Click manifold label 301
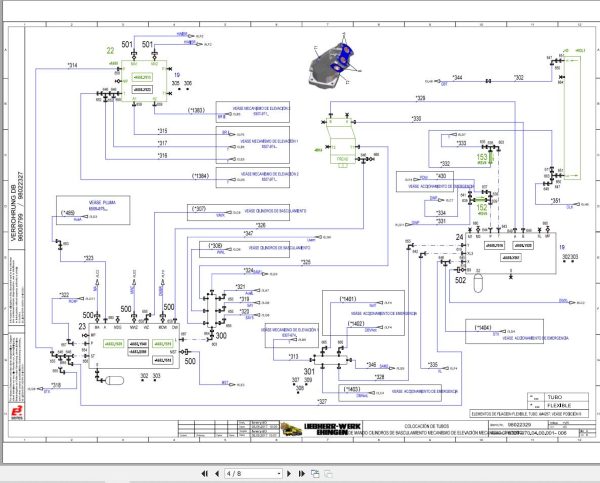600x483 pixels. [x=309, y=371]
